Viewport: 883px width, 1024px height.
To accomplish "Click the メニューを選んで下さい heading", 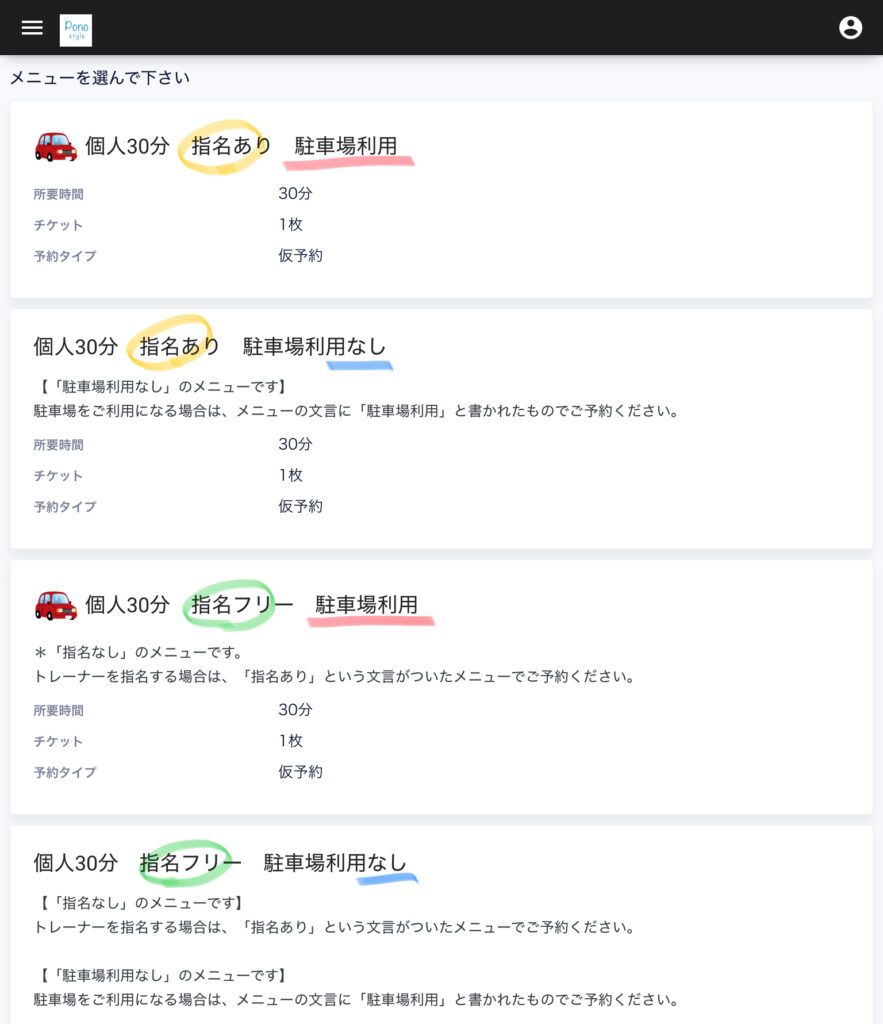I will (x=100, y=77).
